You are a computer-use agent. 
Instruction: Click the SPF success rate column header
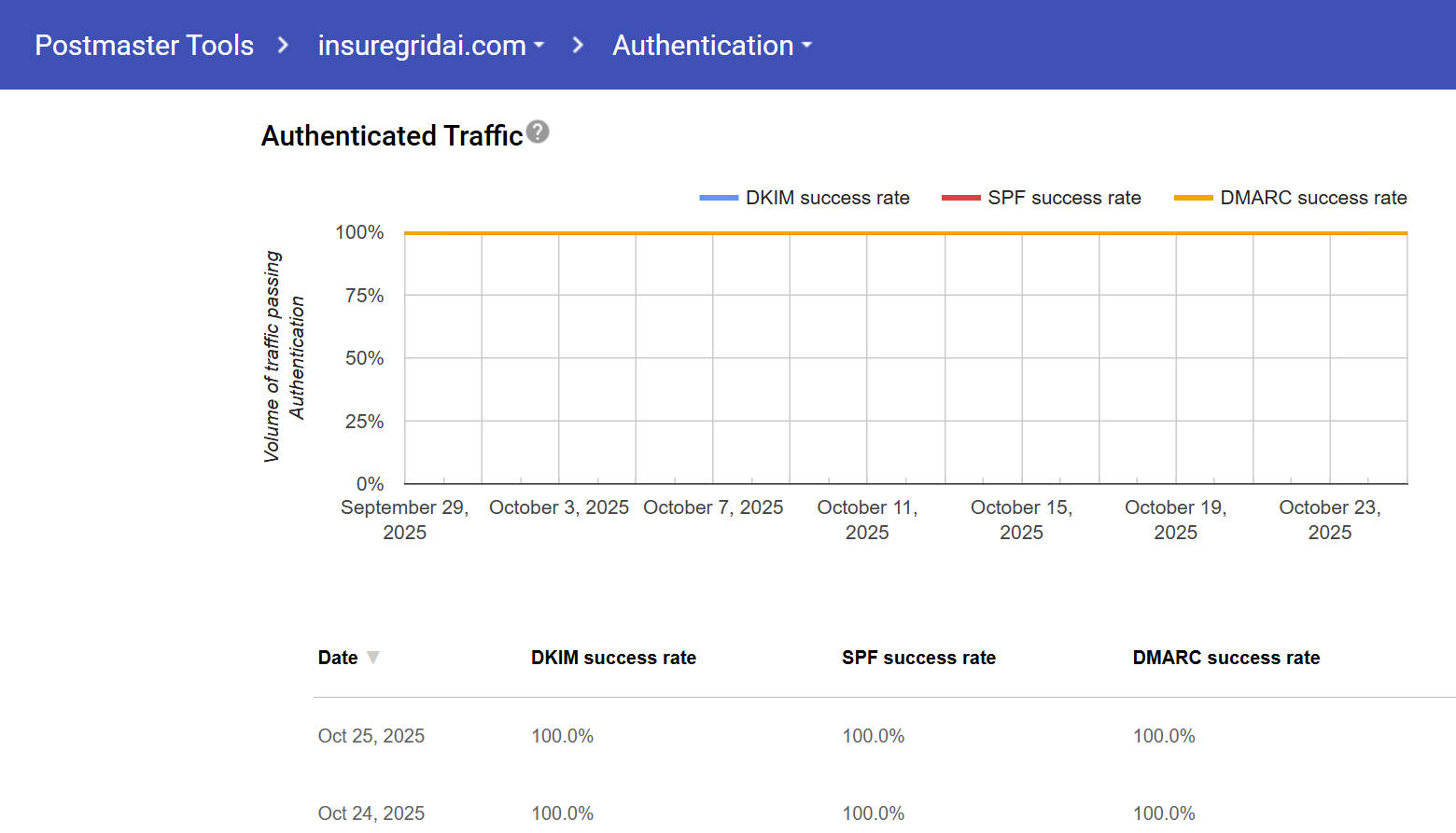point(918,658)
